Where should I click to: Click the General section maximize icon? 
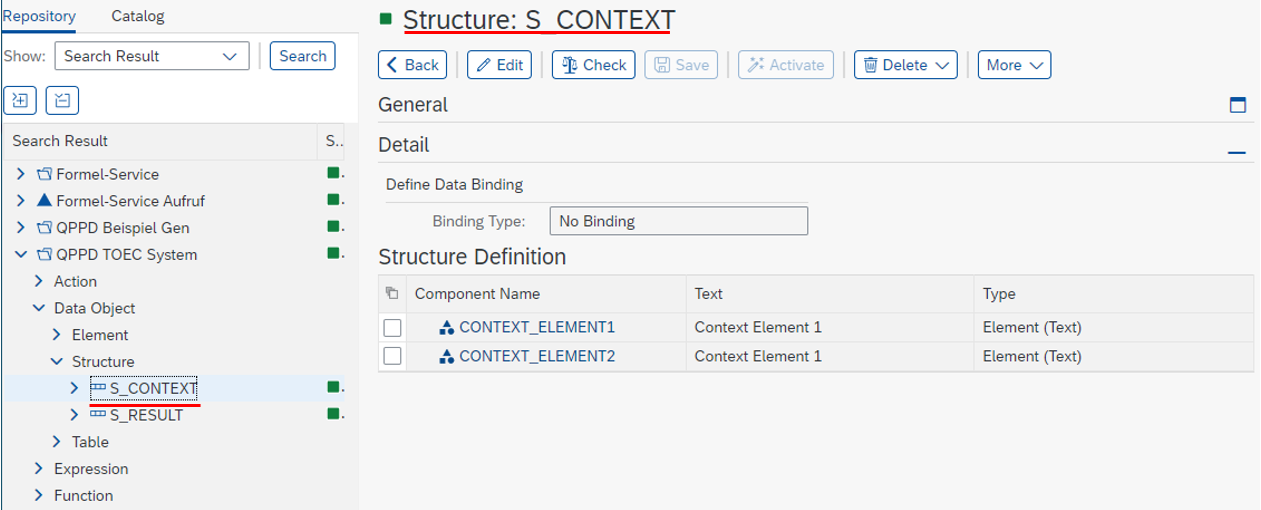pos(1237,105)
